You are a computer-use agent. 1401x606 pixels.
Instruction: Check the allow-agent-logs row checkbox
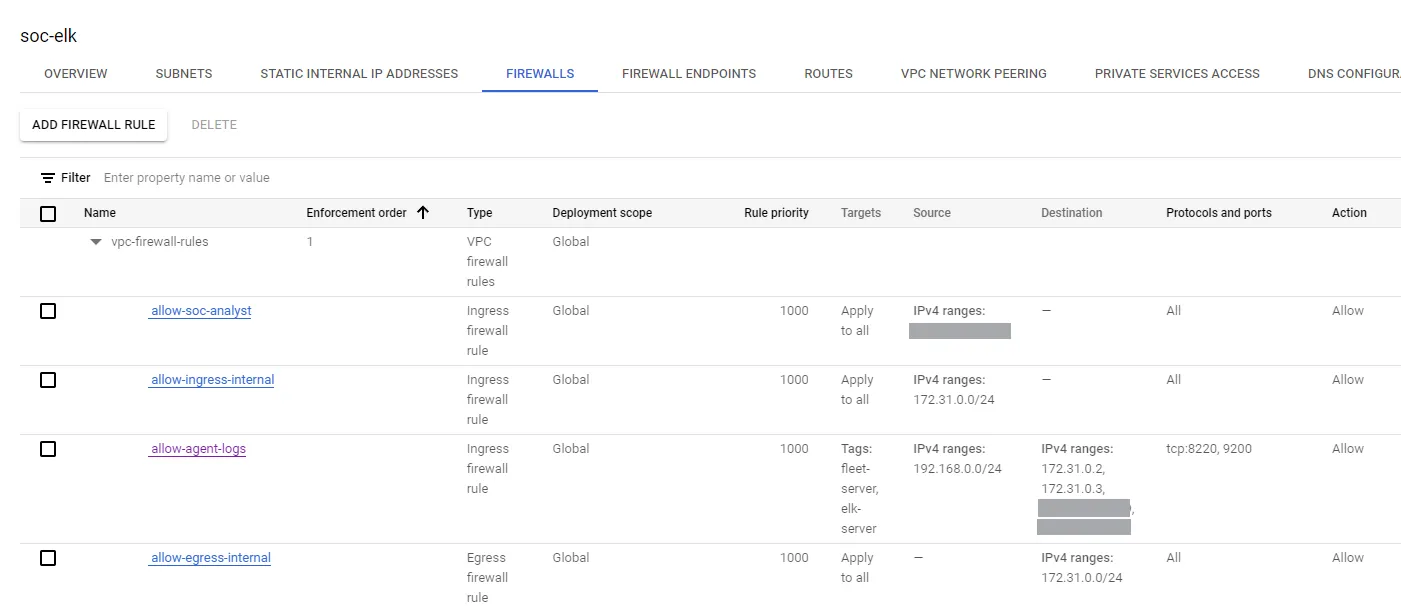coord(47,448)
